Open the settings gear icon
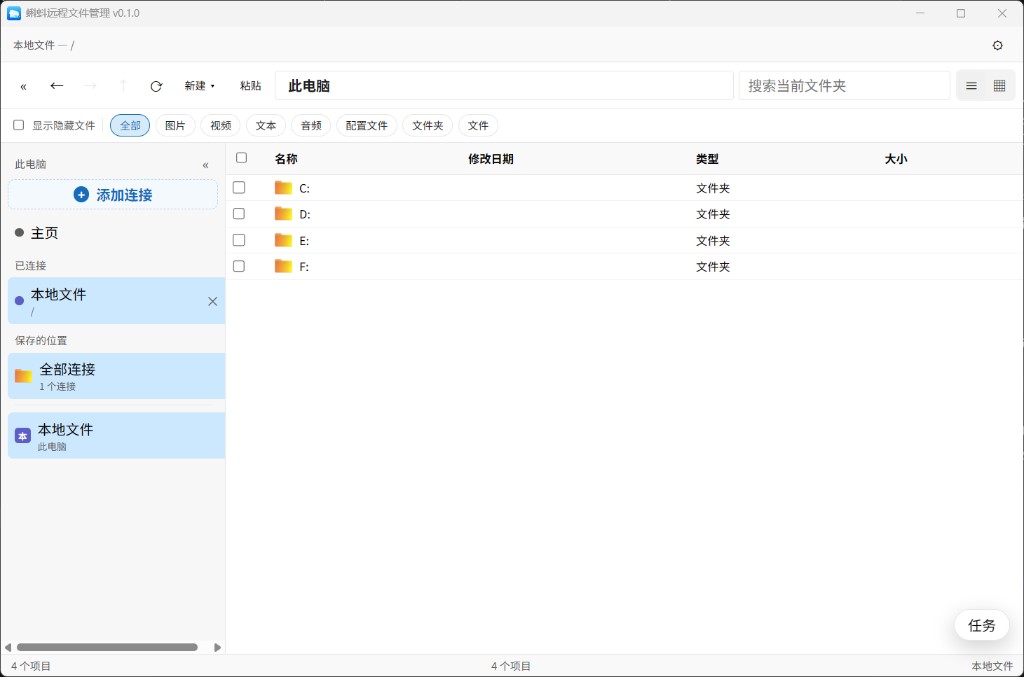This screenshot has width=1024, height=677. point(997,45)
